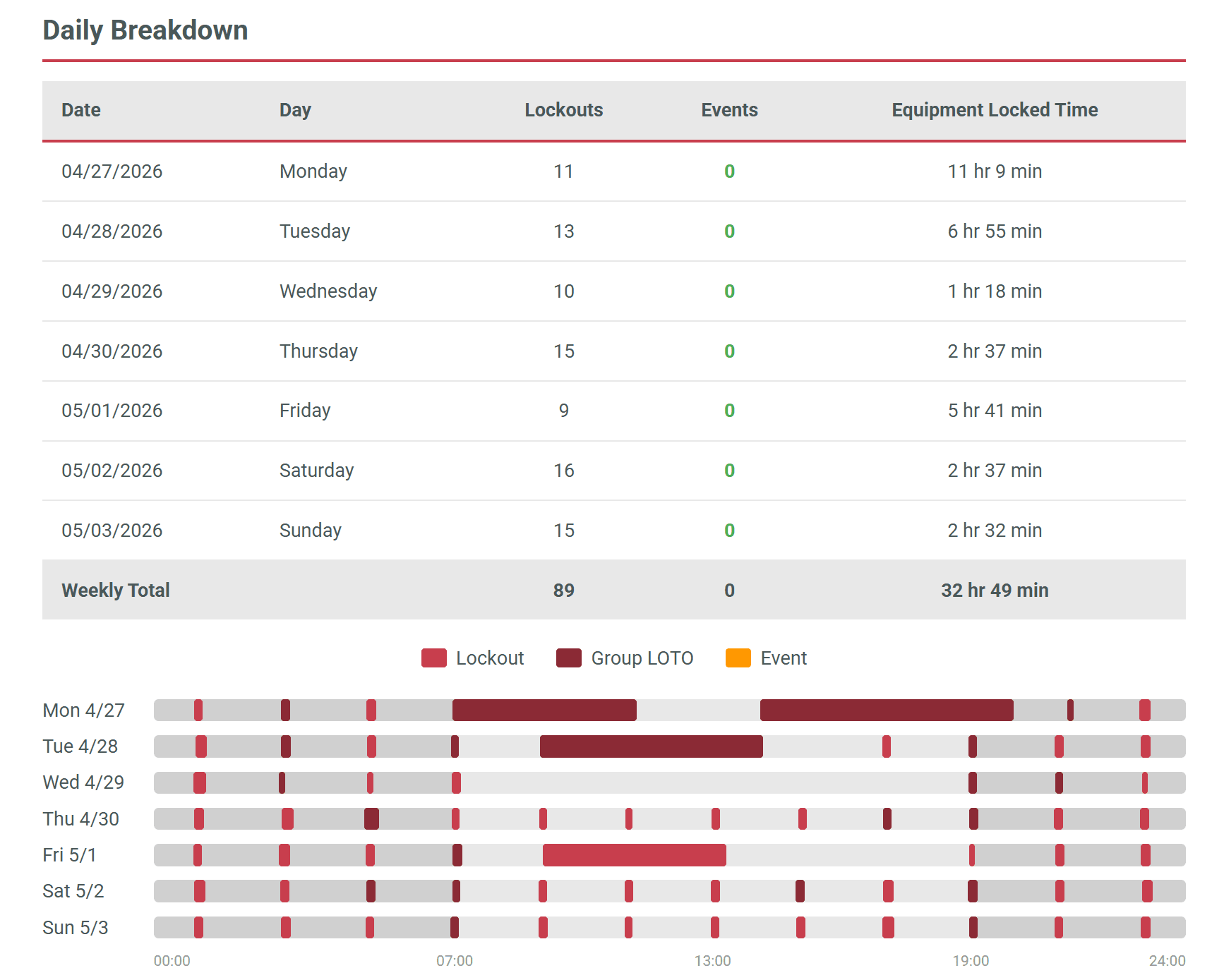Click the weekly total lockouts 89

coord(563,591)
